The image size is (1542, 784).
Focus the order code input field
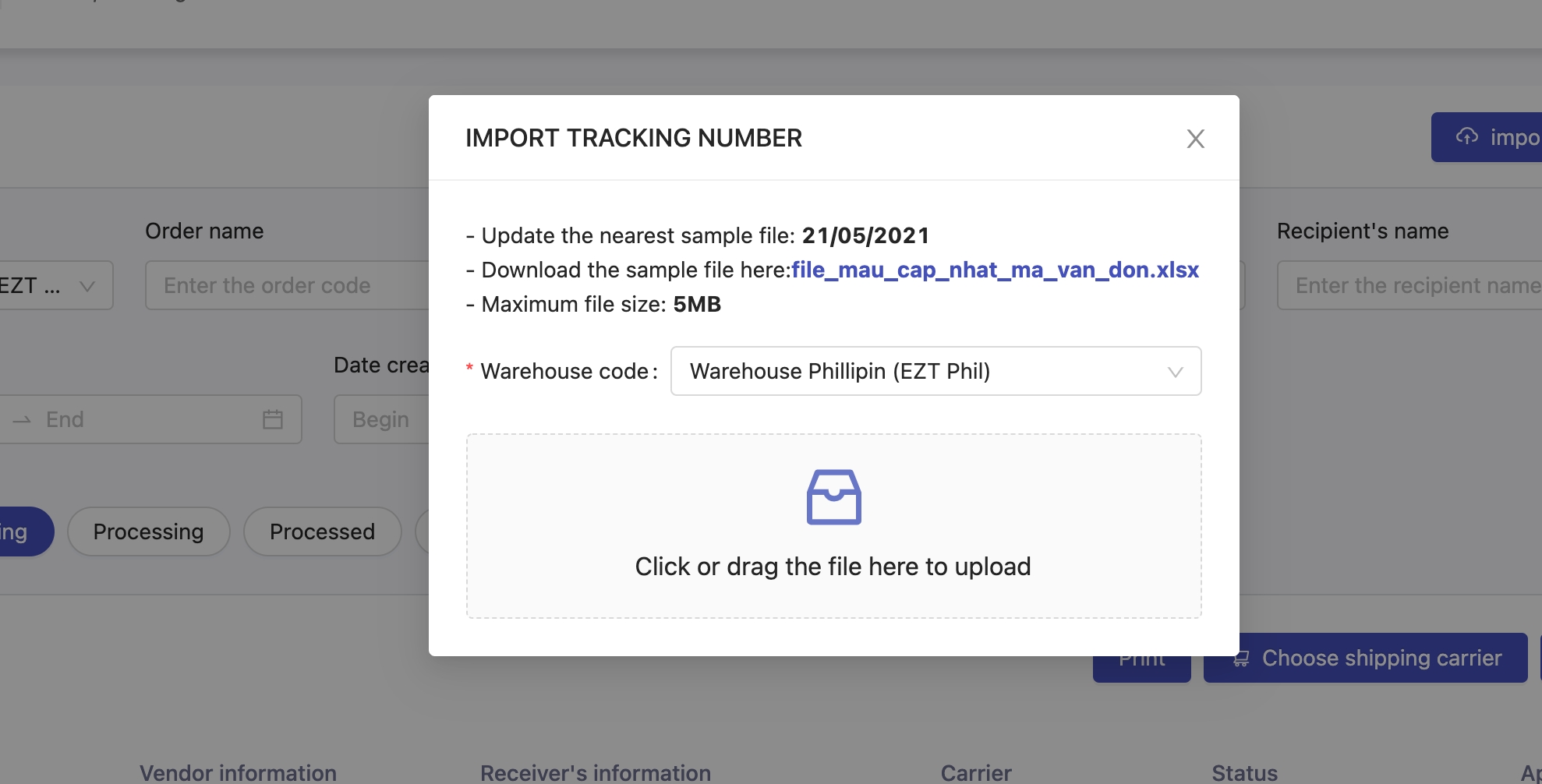285,285
